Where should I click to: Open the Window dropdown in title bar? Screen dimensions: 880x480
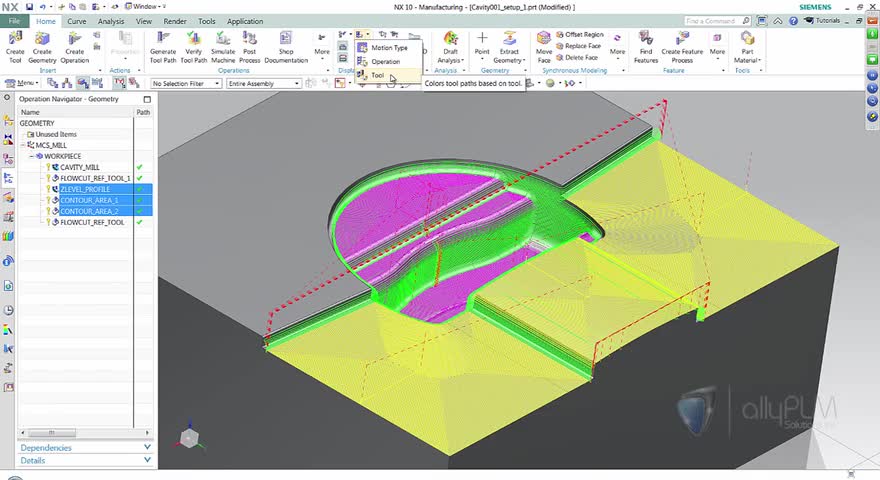click(x=145, y=7)
